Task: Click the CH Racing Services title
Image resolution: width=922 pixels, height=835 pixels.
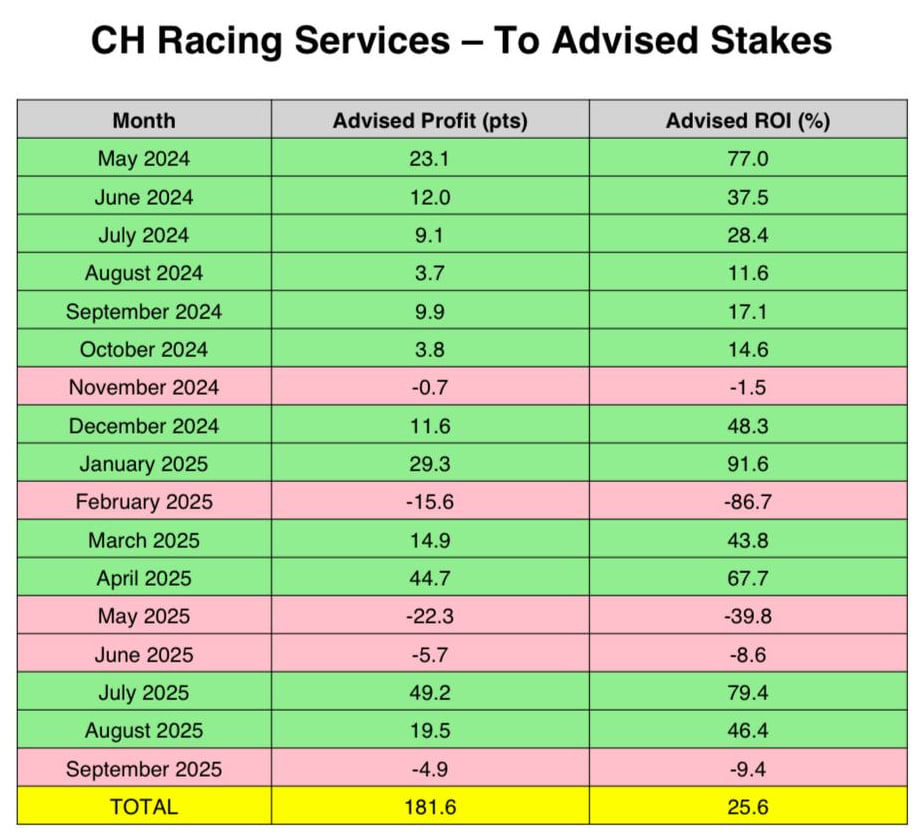Action: (x=461, y=41)
